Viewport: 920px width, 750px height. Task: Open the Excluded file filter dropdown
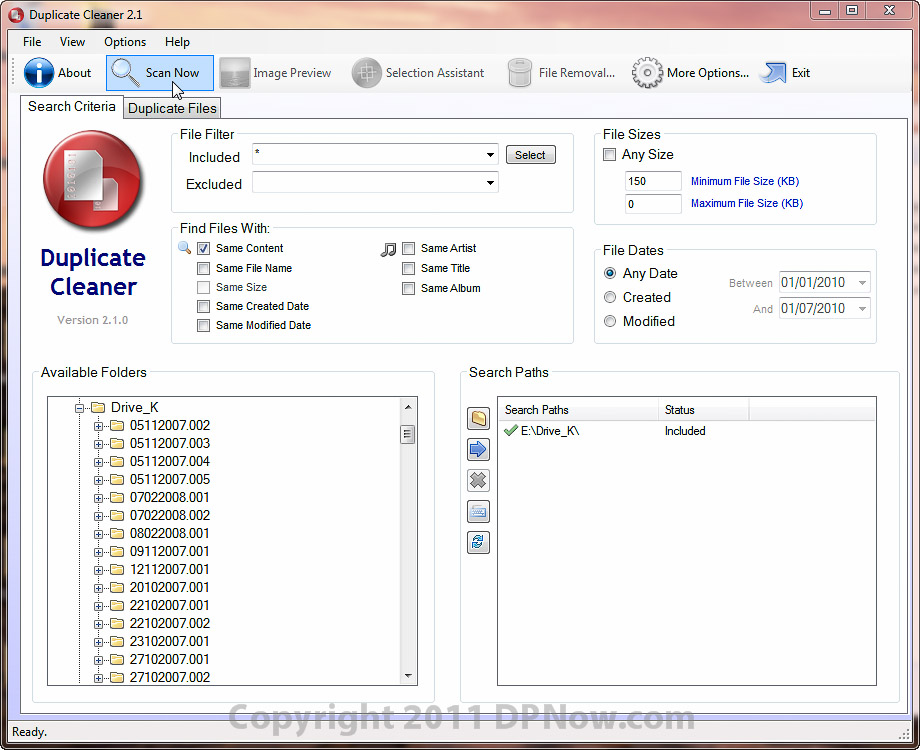click(x=490, y=183)
